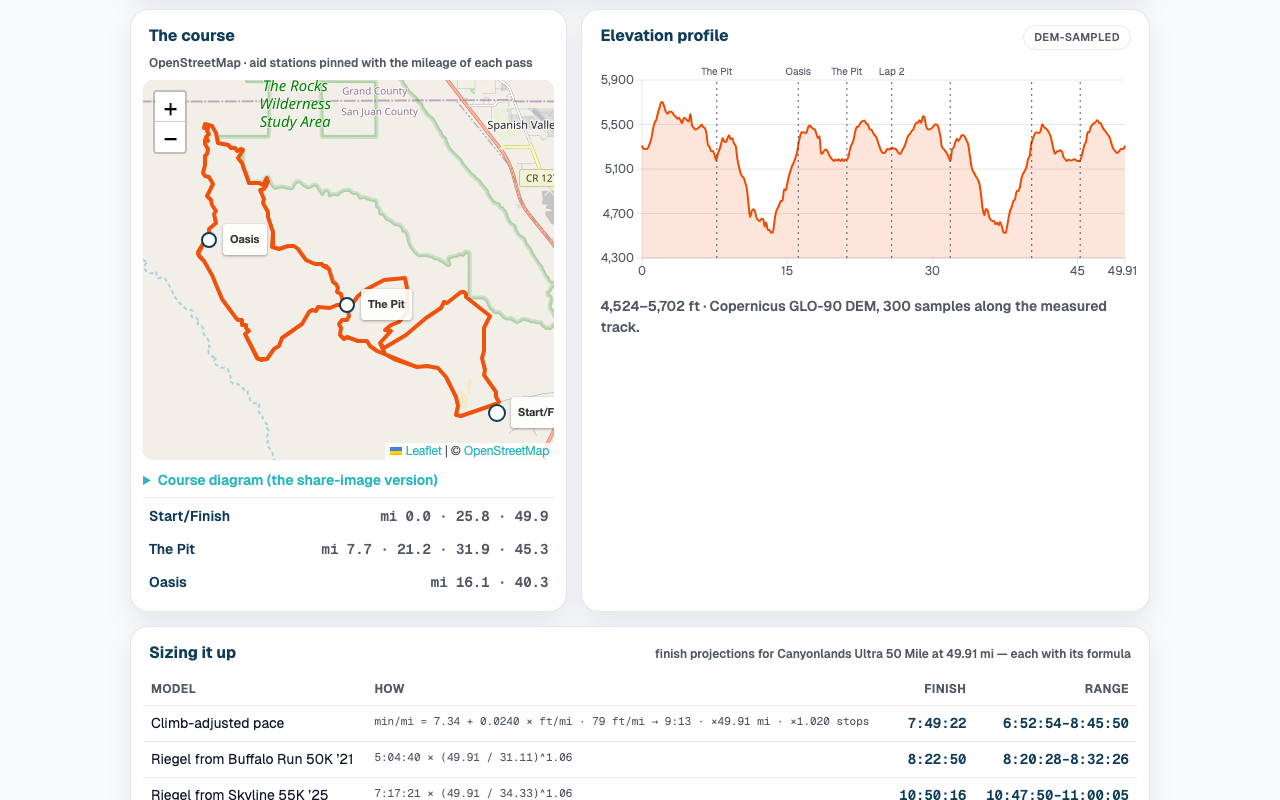Select the Start/Finish mileage row
The image size is (1280, 800).
(348, 517)
